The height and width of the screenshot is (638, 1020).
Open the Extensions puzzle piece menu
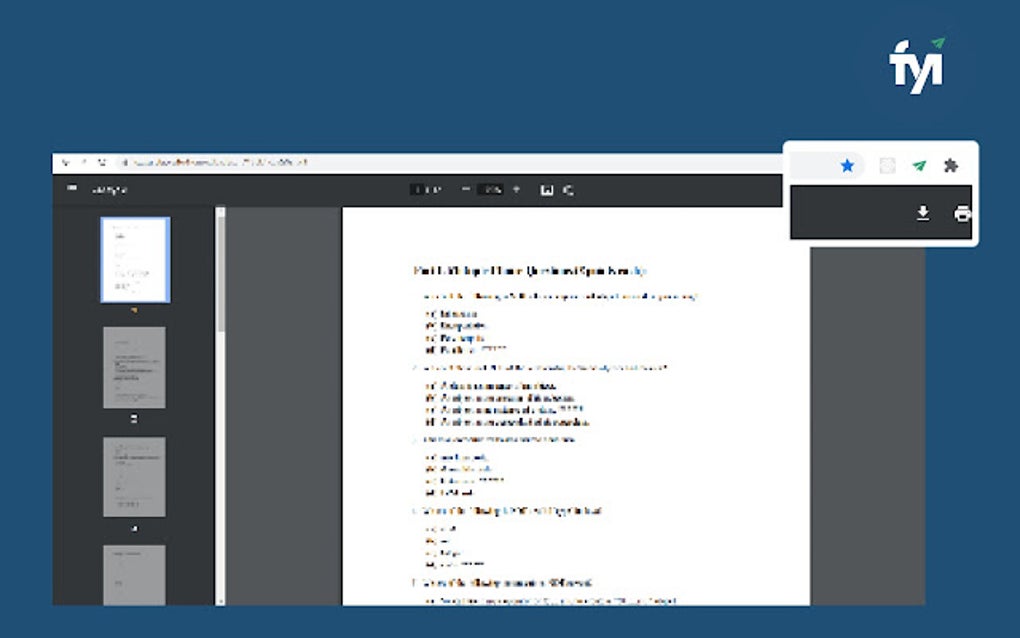tap(952, 165)
